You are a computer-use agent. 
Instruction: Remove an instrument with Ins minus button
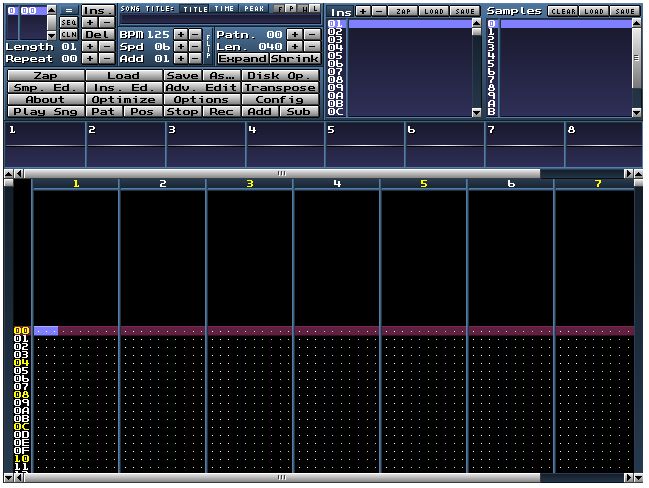pos(379,11)
